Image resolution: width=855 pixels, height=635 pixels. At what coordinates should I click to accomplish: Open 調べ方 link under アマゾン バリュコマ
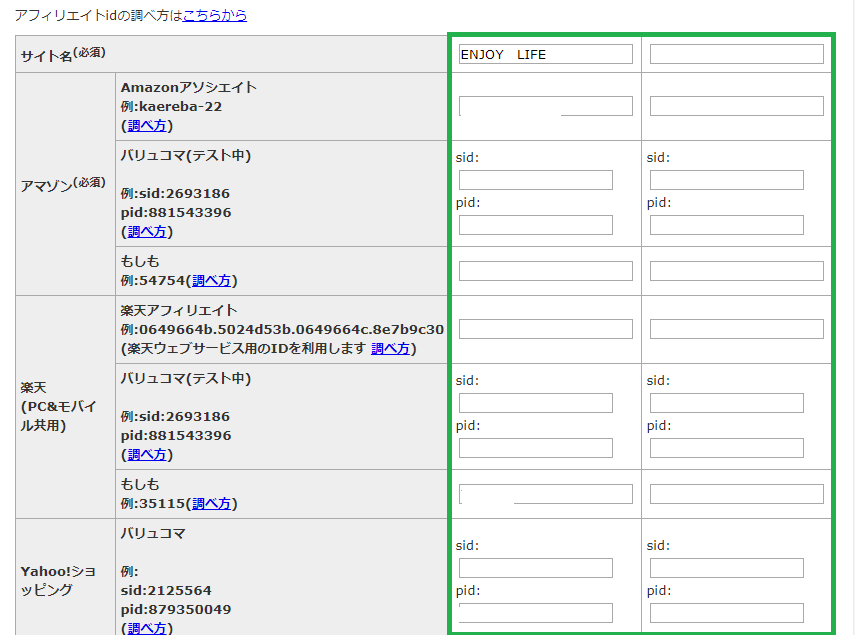147,232
